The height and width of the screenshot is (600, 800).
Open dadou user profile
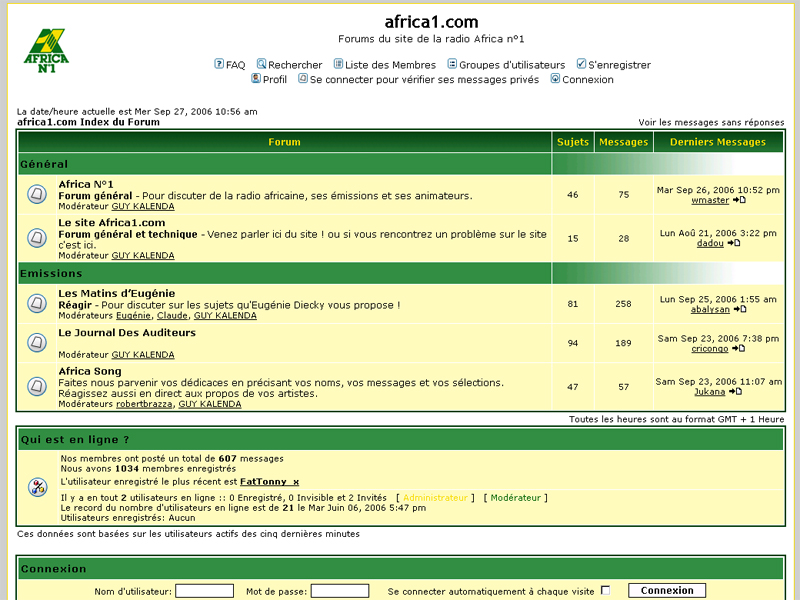[x=710, y=243]
